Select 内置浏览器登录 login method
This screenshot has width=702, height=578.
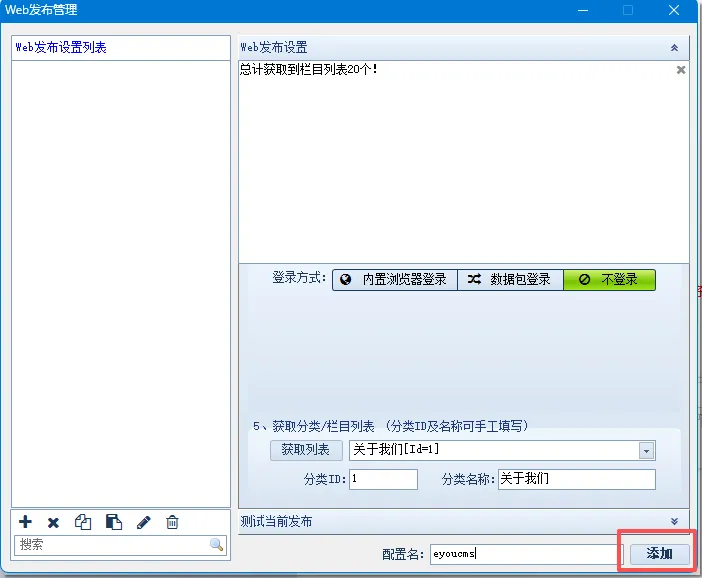tap(394, 280)
